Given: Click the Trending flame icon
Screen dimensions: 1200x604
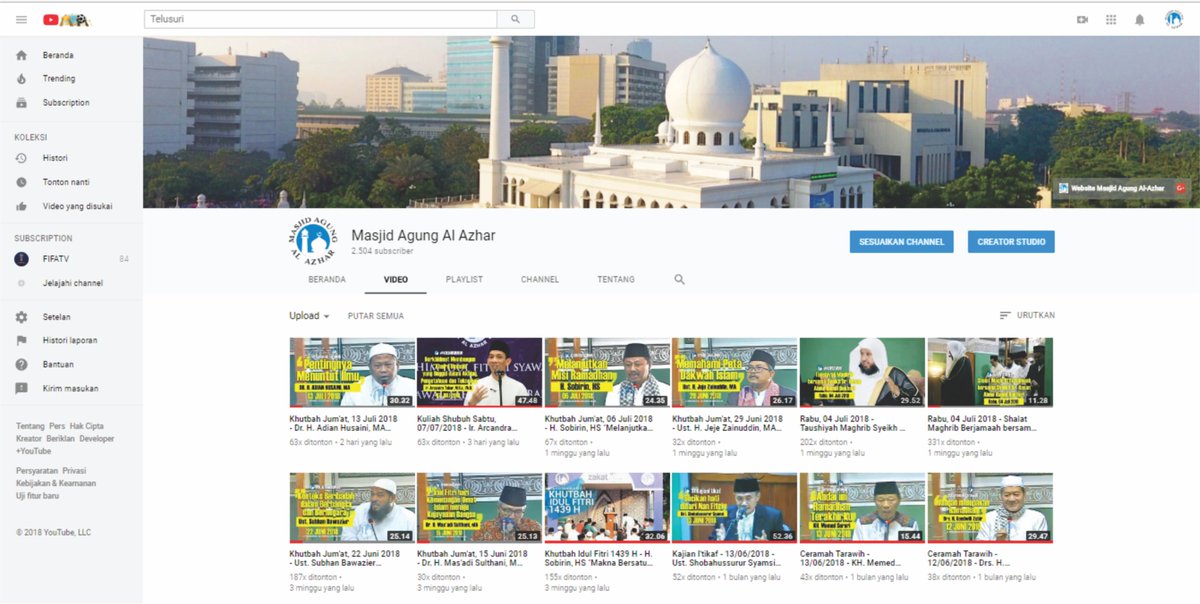Looking at the screenshot, I should click(x=21, y=79).
